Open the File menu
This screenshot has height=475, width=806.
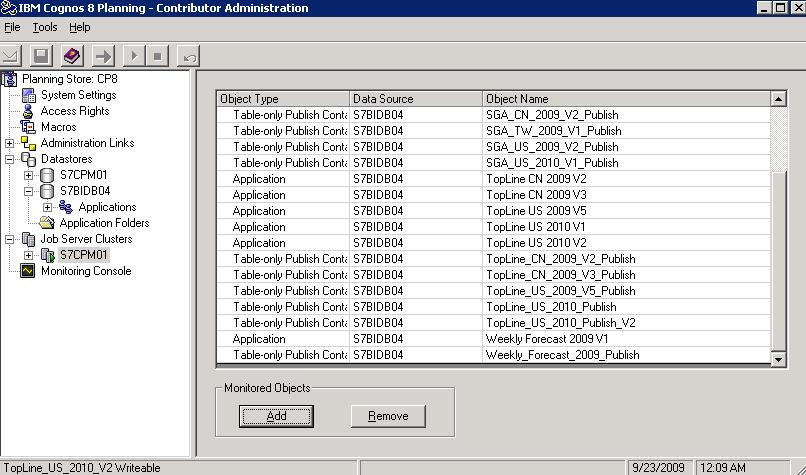tap(12, 27)
